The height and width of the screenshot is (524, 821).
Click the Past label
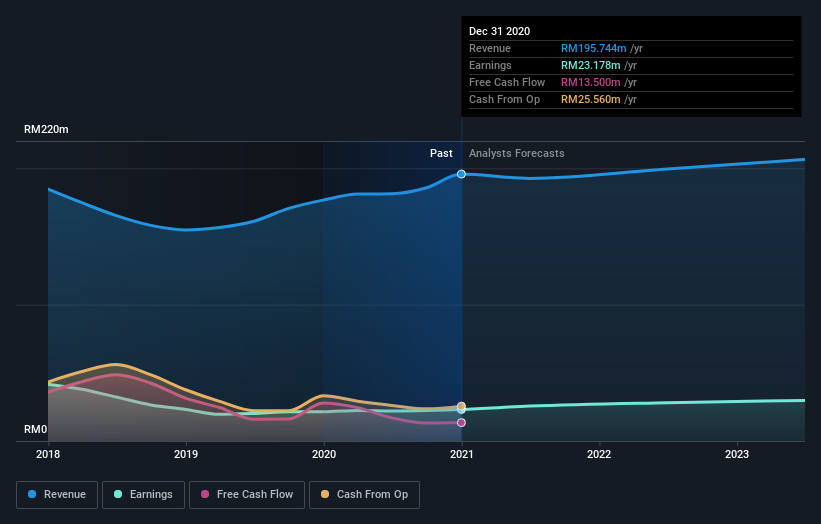[441, 153]
